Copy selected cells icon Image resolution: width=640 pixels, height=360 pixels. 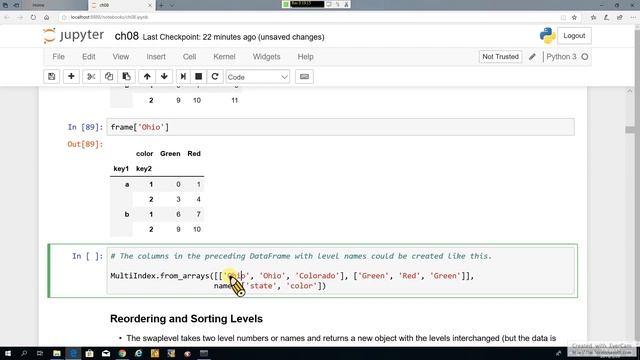tap(109, 76)
